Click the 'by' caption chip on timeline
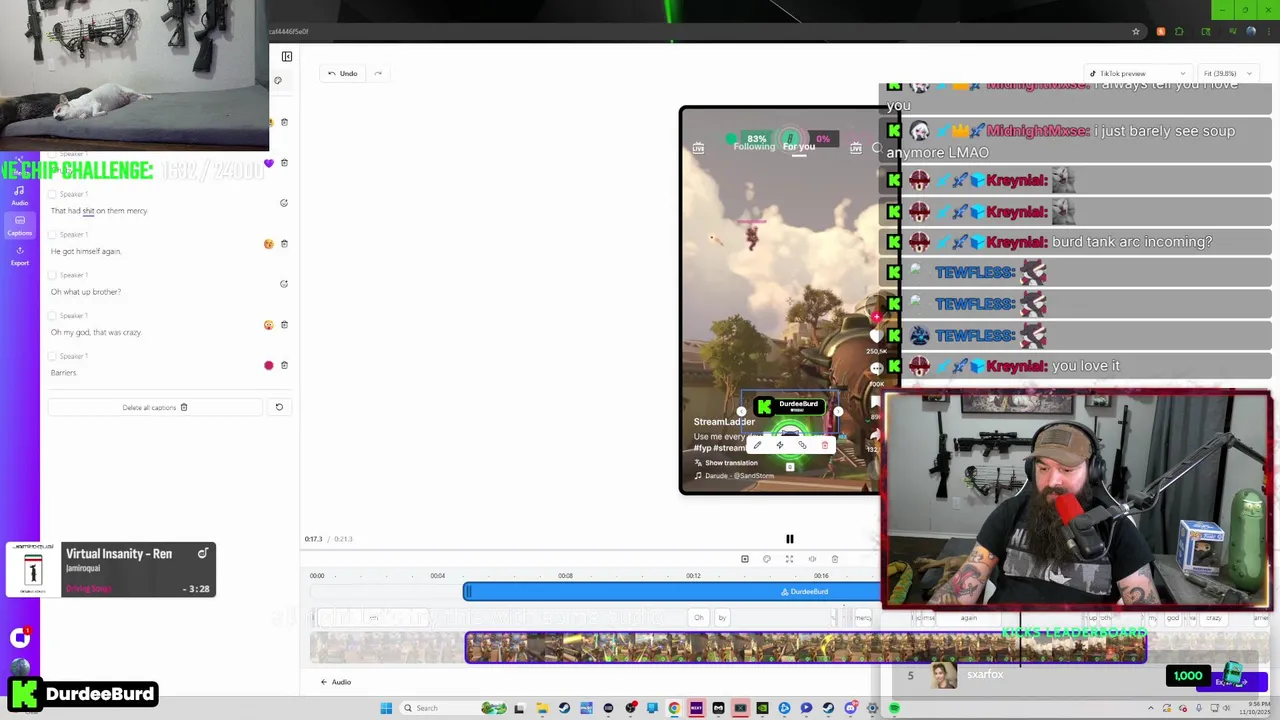Viewport: 1280px width, 720px height. 722,618
